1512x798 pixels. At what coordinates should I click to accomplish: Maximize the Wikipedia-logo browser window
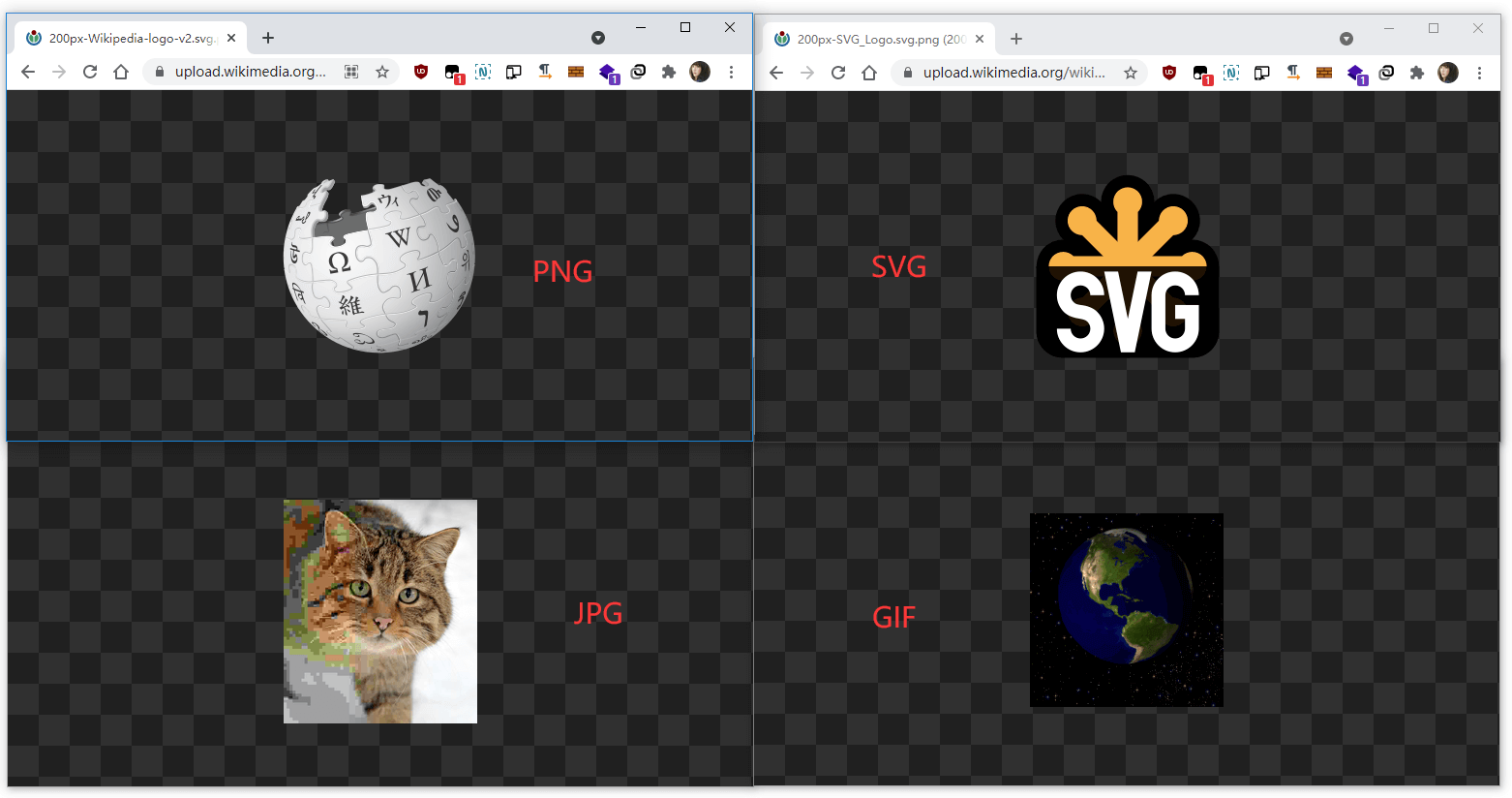pyautogui.click(x=685, y=27)
